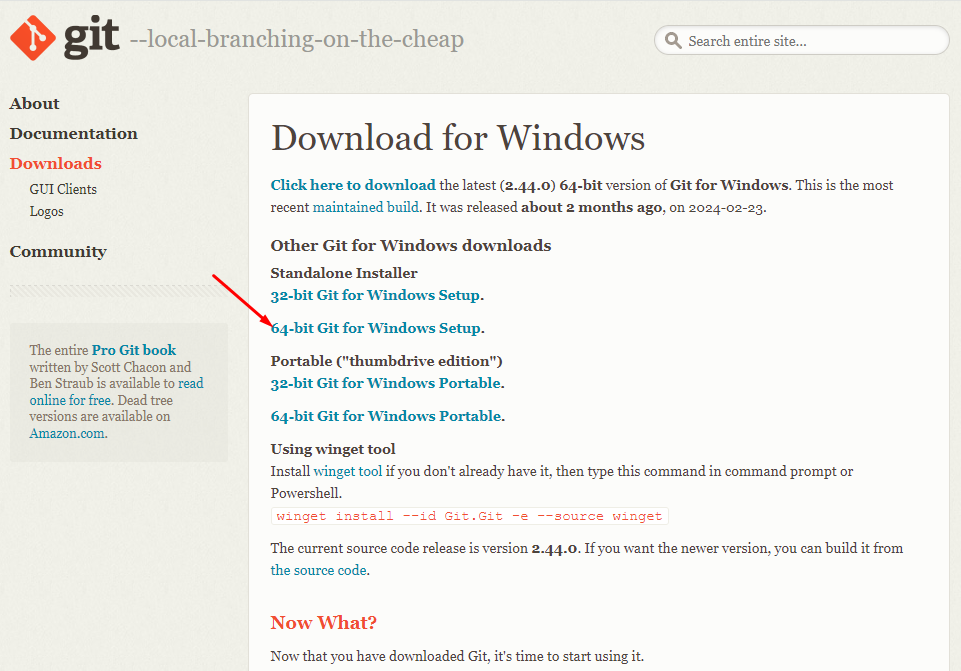Click the release date '2024-02-23' text
This screenshot has height=671, width=961.
coord(726,208)
